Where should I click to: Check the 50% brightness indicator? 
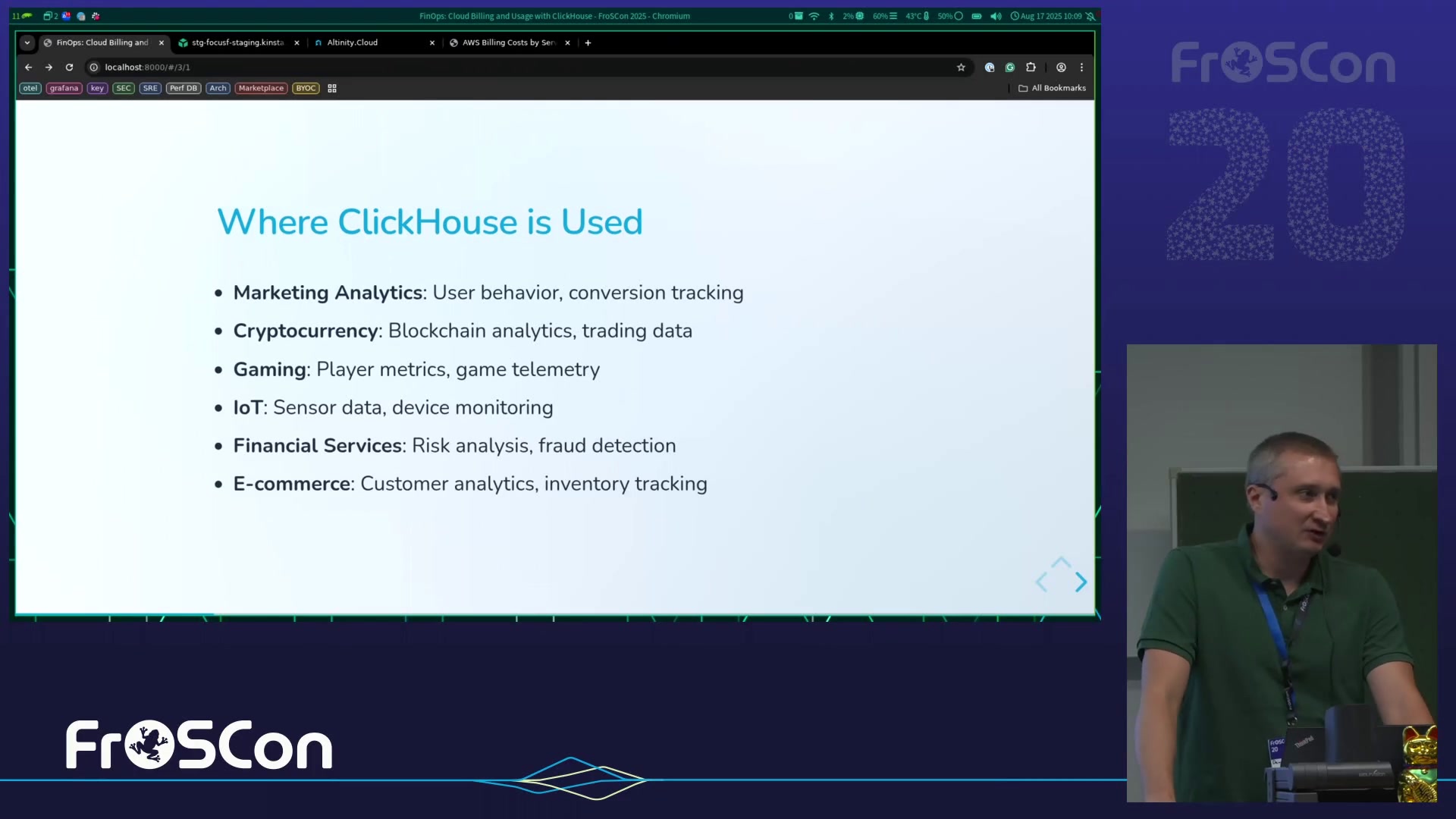(x=950, y=16)
